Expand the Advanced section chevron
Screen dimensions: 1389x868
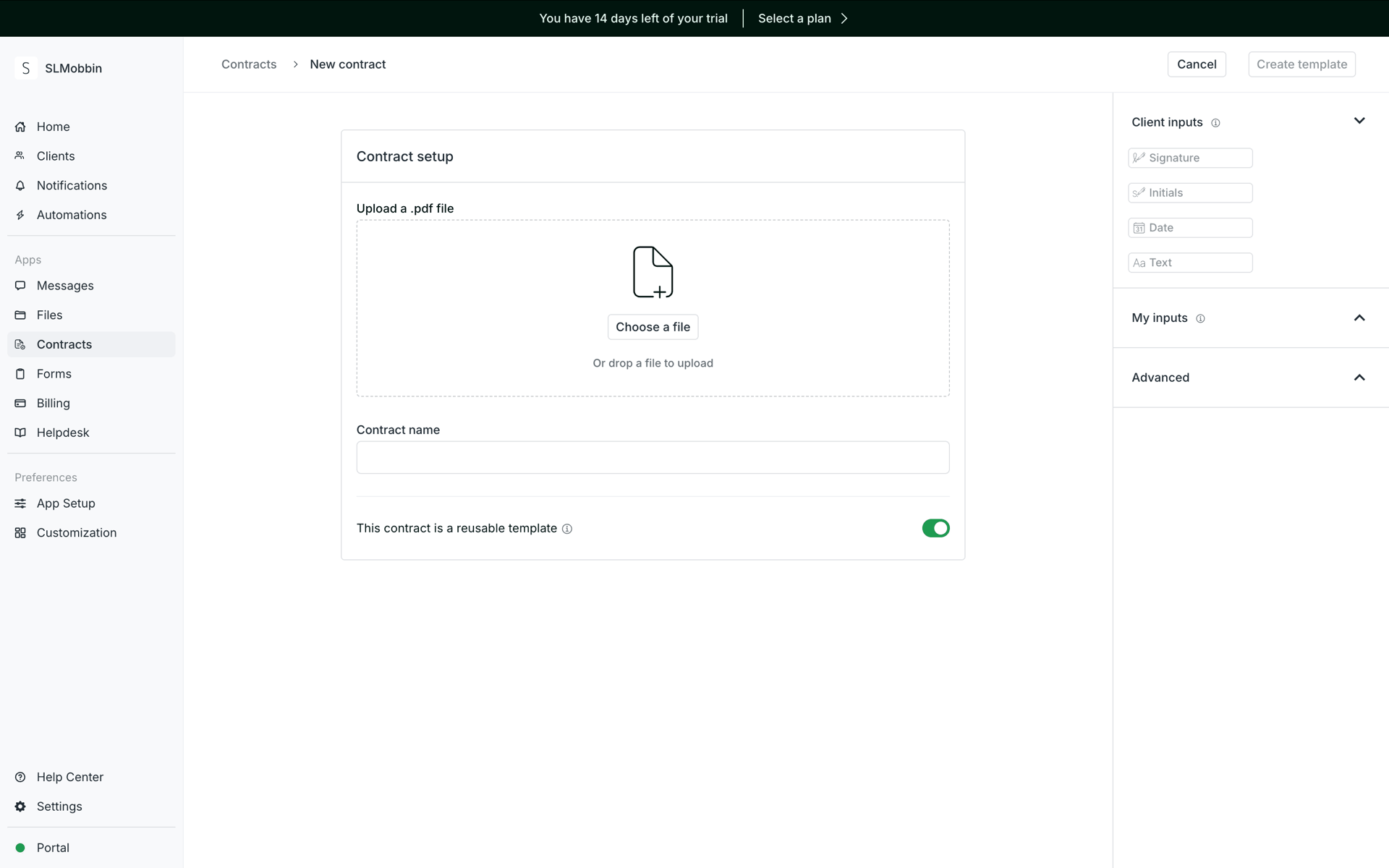pyautogui.click(x=1359, y=378)
